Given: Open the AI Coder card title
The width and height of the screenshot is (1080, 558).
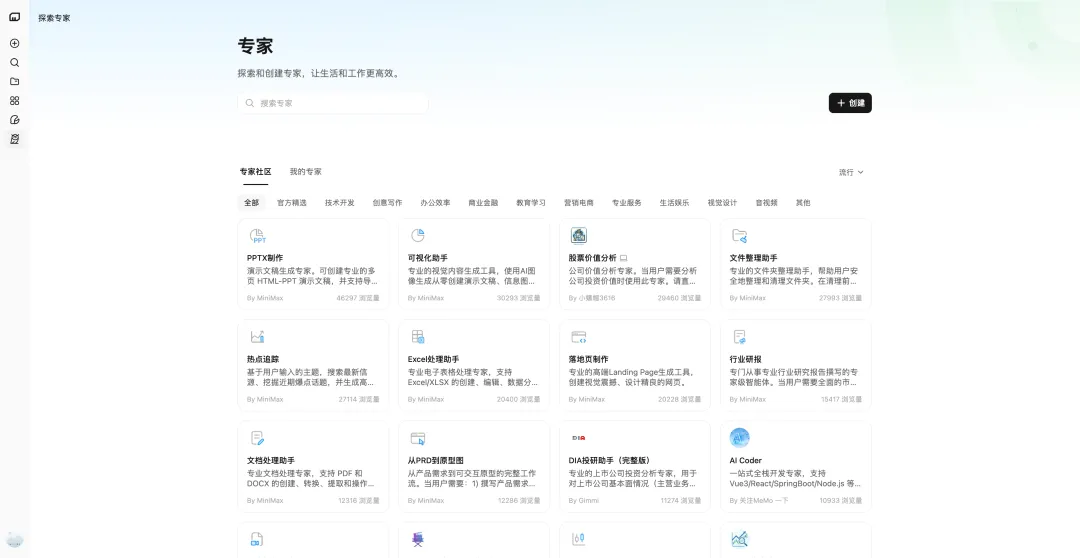Looking at the screenshot, I should [x=745, y=461].
